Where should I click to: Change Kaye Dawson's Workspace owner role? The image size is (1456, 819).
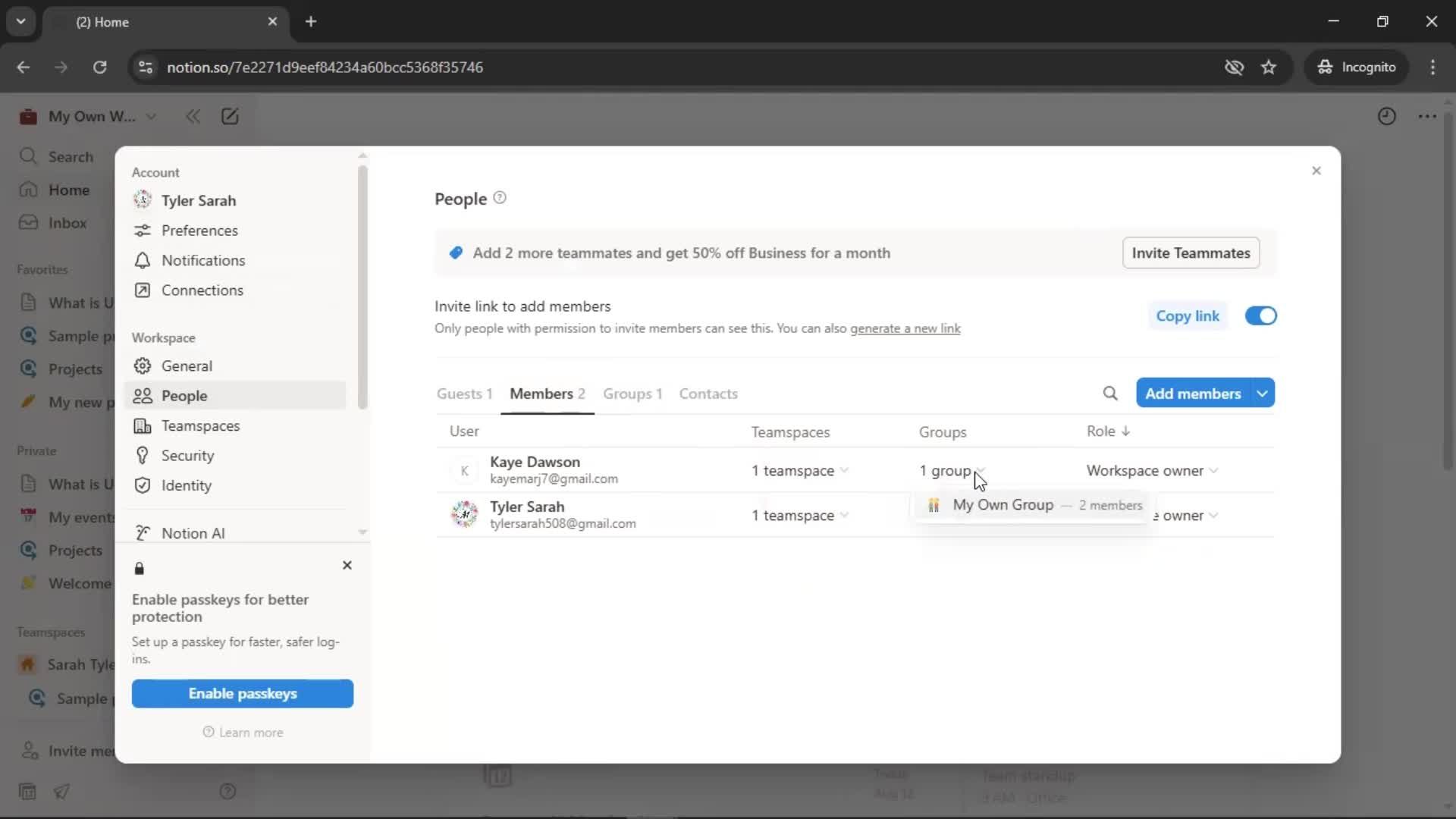coord(1152,470)
